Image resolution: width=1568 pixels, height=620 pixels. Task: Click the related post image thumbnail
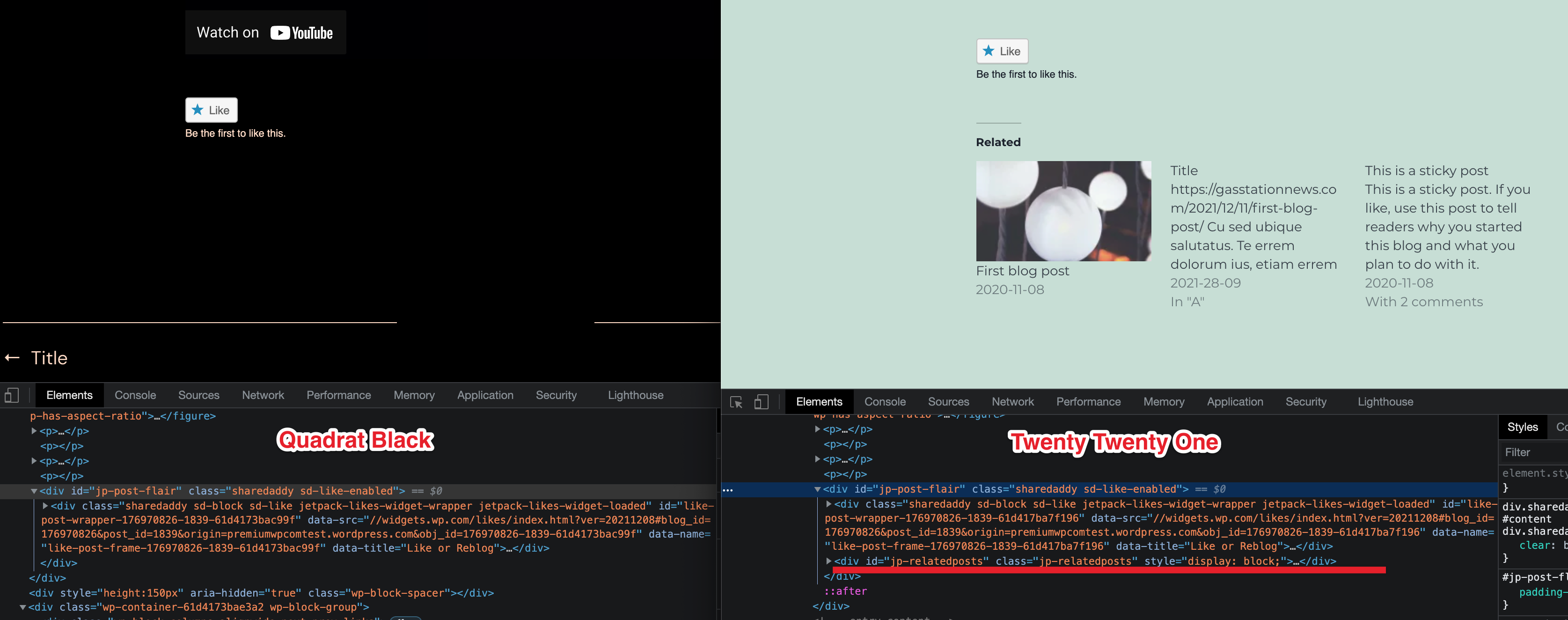click(1064, 210)
